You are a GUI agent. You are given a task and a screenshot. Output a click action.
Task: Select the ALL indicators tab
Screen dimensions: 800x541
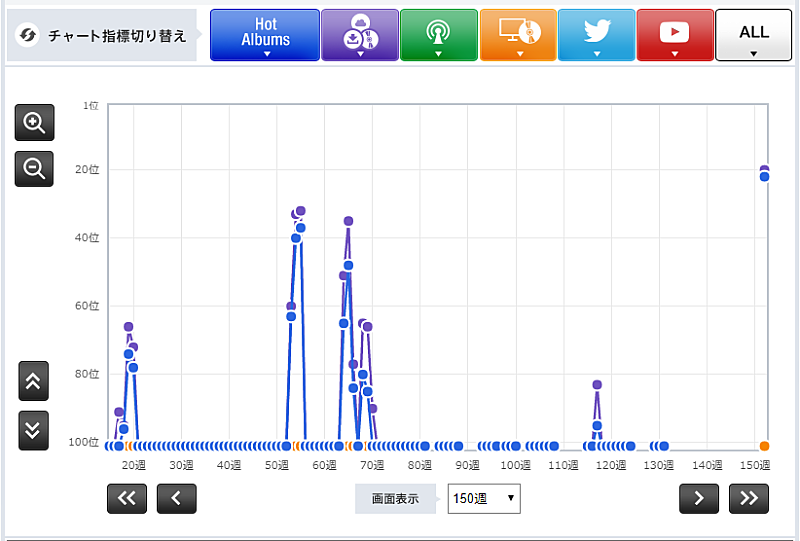click(x=753, y=35)
